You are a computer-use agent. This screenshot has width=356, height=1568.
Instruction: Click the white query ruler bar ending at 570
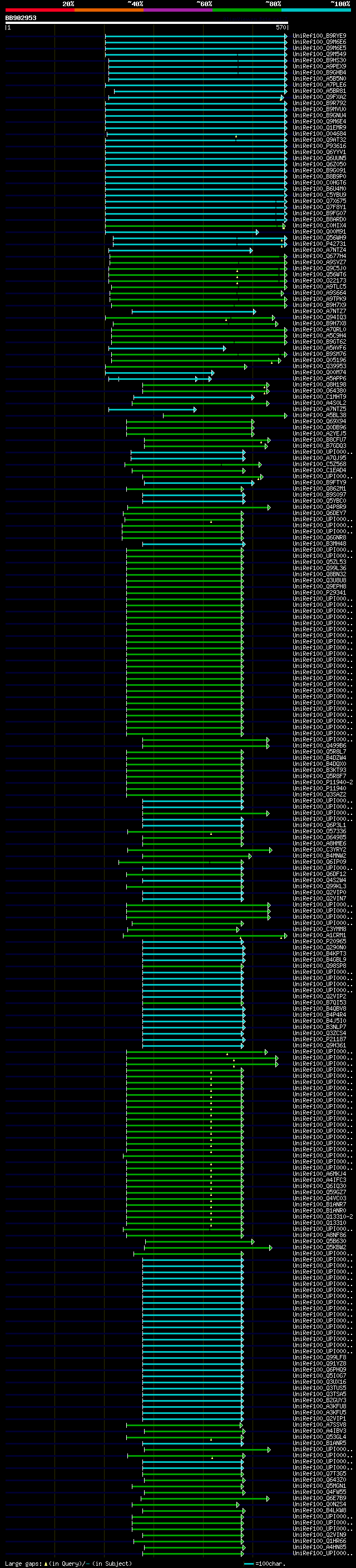click(147, 23)
